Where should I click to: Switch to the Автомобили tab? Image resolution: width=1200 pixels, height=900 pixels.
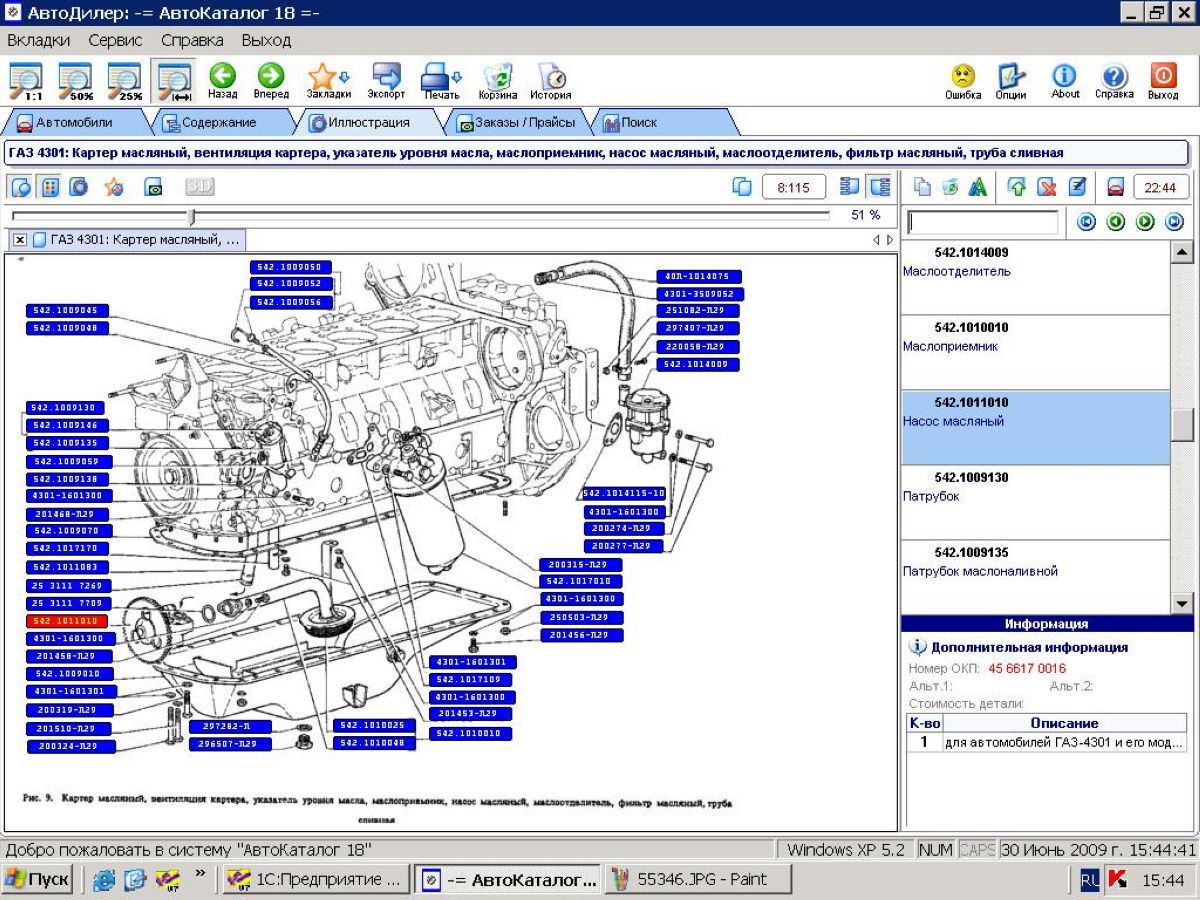(x=74, y=122)
